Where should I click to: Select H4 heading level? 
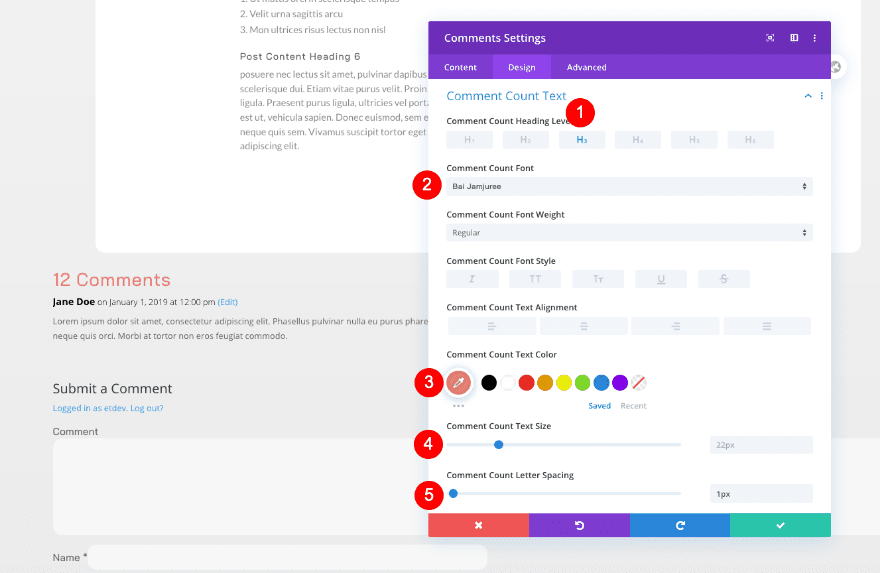638,140
